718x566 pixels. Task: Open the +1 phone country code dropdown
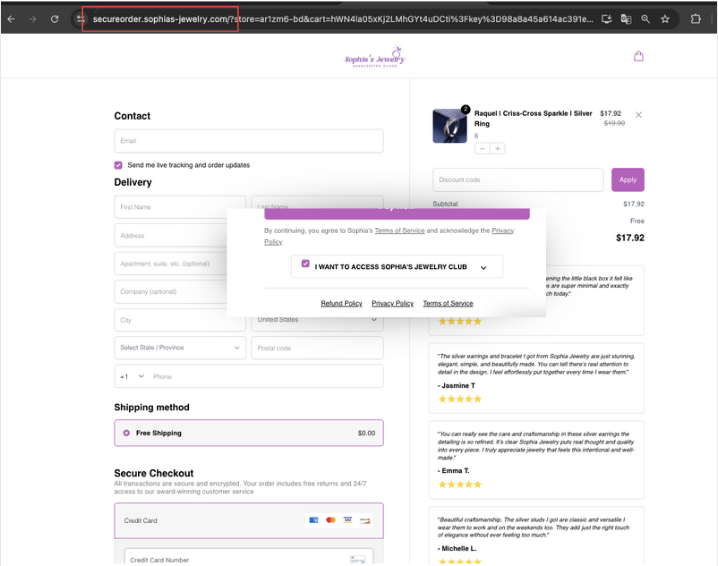(x=132, y=376)
